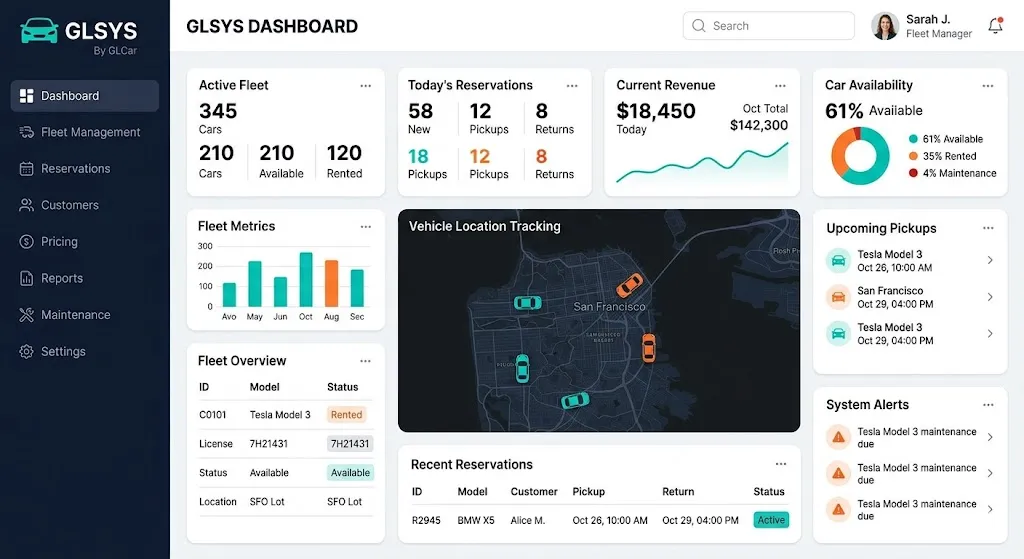
Task: Expand first Tesla Model 3 pickup chevron
Action: pos(990,260)
